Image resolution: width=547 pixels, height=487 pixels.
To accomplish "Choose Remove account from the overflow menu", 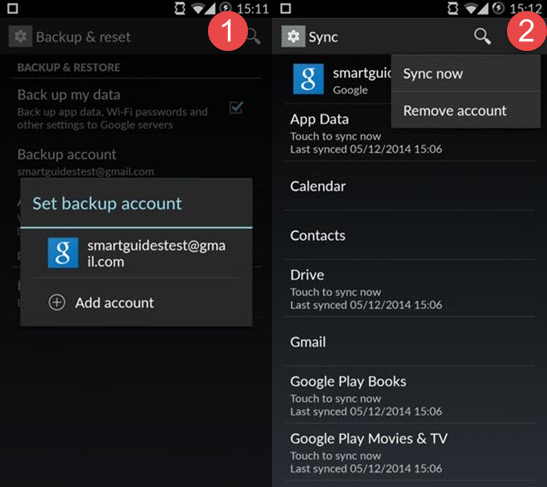I will click(466, 111).
